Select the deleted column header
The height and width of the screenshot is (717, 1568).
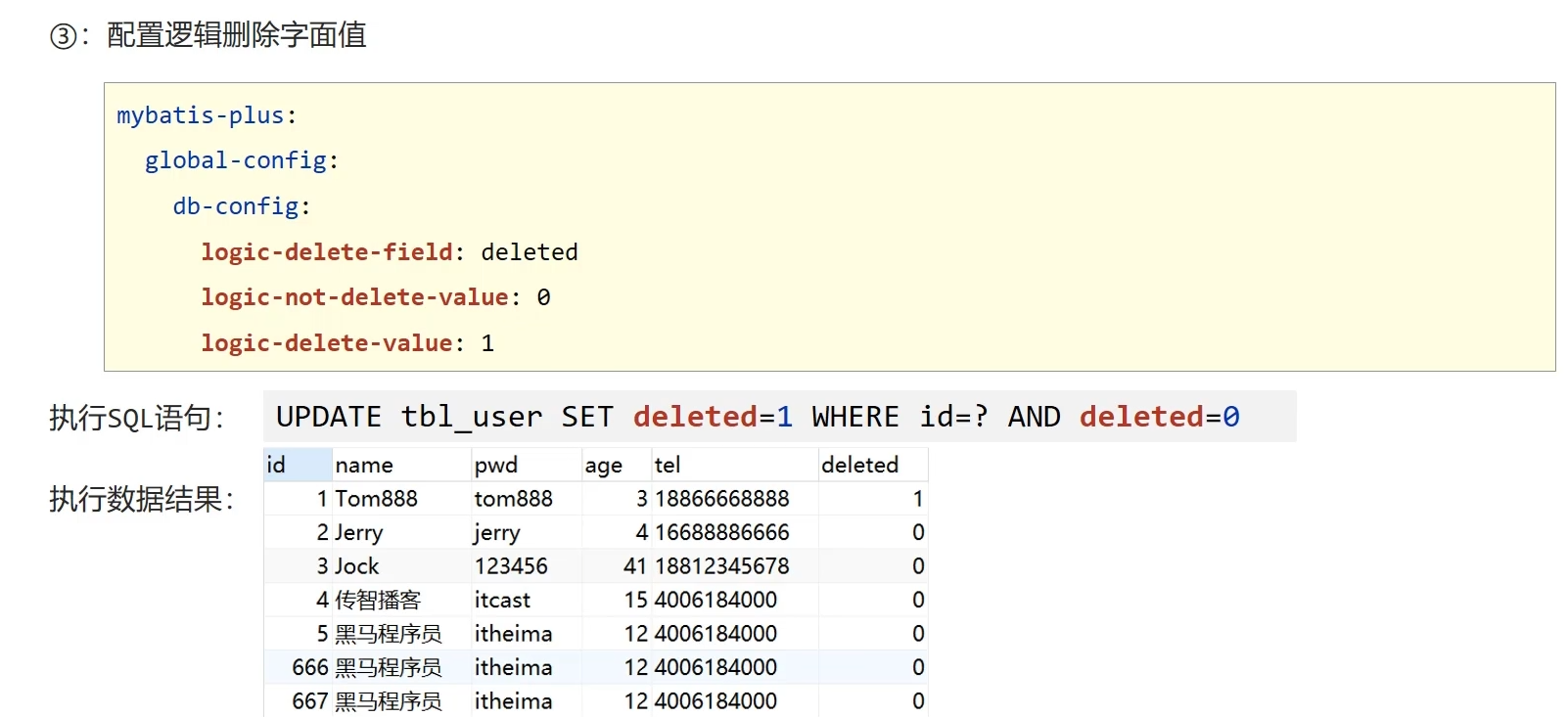pyautogui.click(x=873, y=465)
